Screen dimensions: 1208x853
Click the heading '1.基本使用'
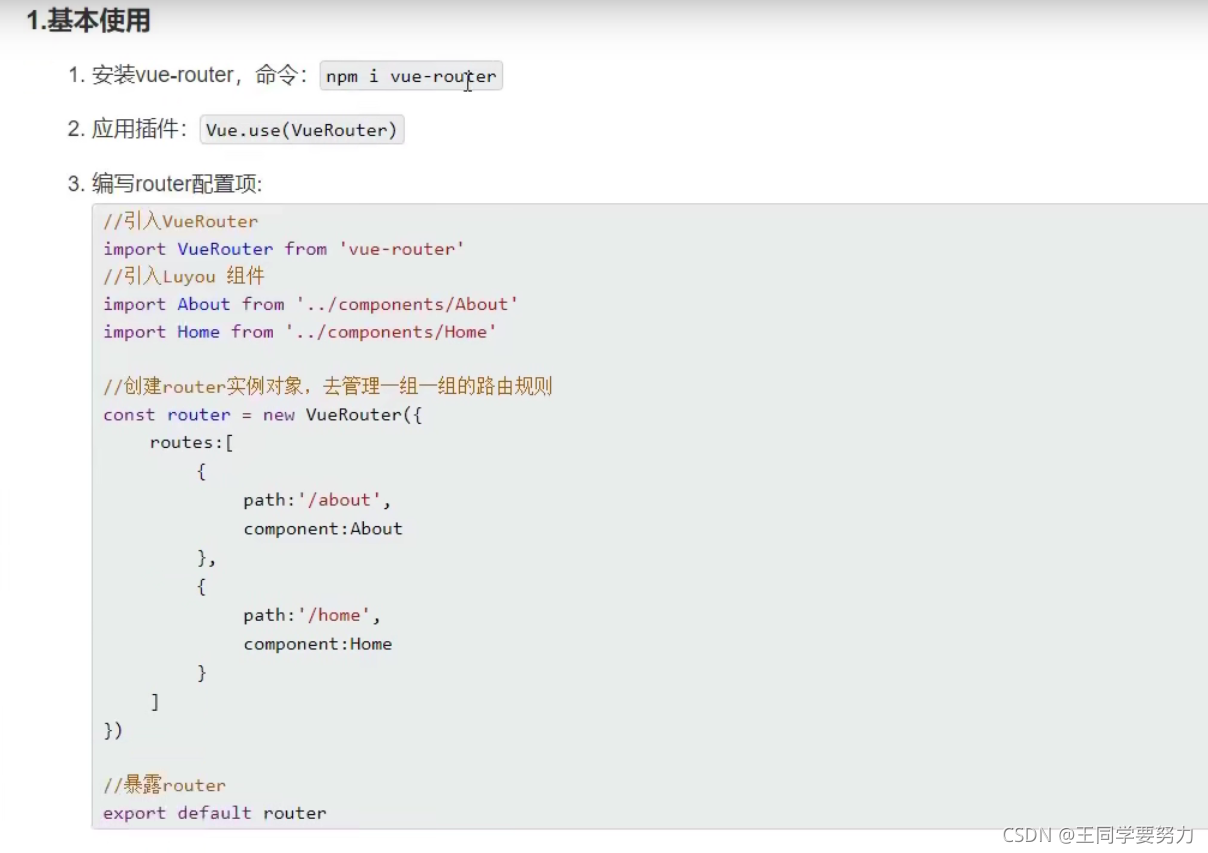[x=88, y=20]
